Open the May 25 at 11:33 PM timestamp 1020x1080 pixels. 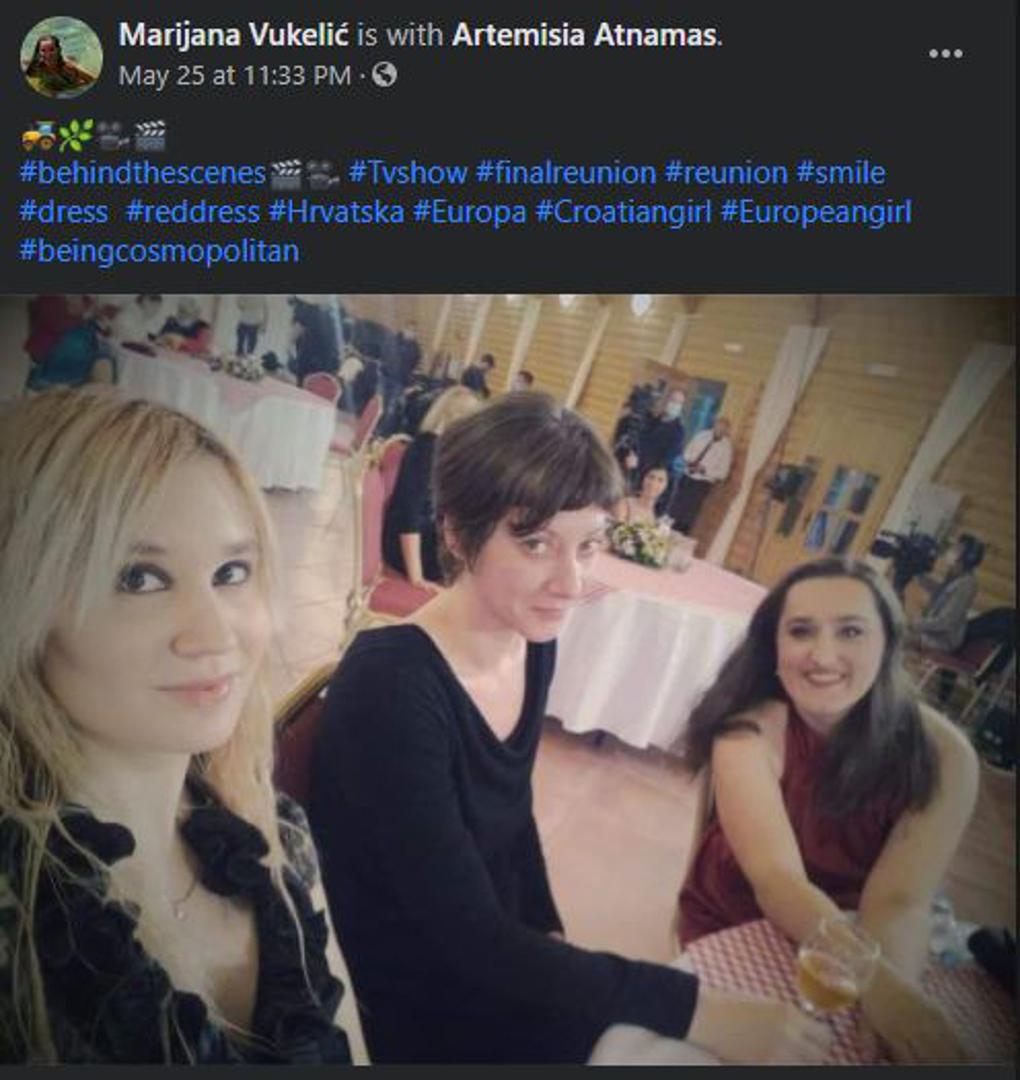235,75
